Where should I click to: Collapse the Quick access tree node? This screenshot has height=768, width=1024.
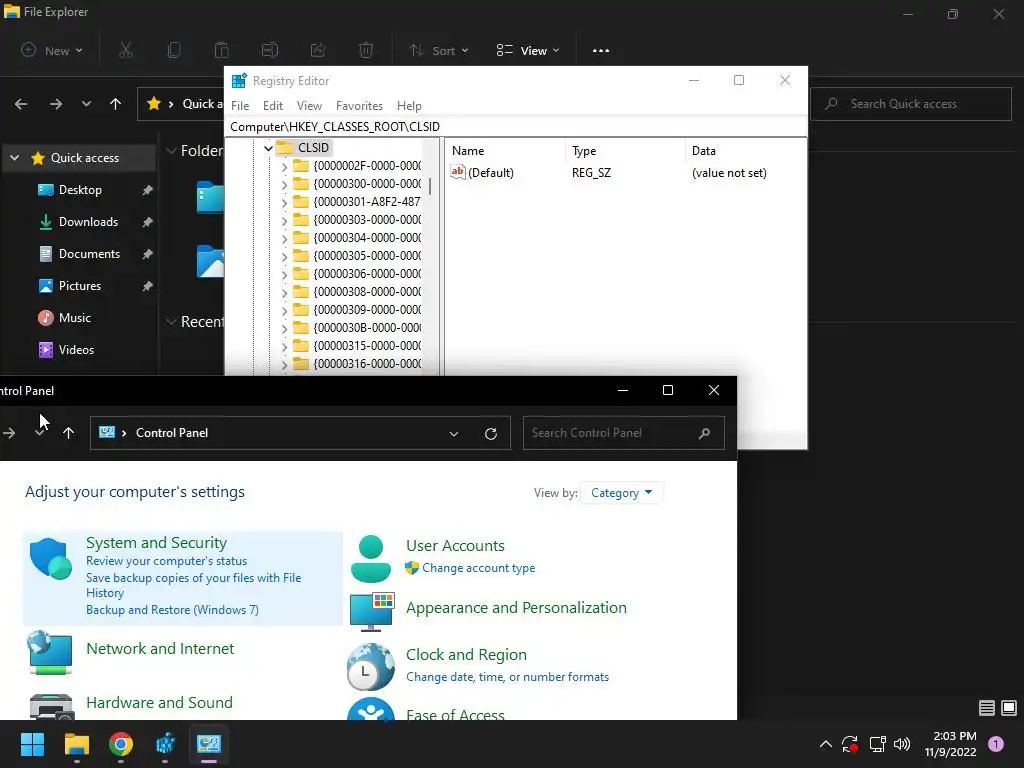14,158
